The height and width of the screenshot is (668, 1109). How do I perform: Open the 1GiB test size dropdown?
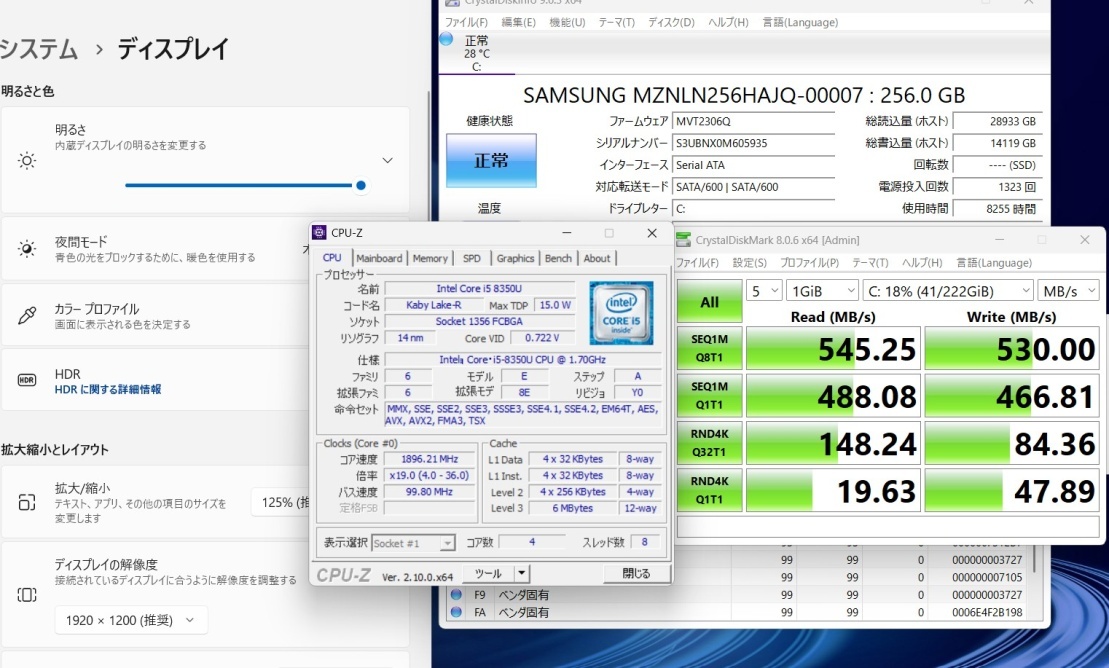(x=823, y=291)
